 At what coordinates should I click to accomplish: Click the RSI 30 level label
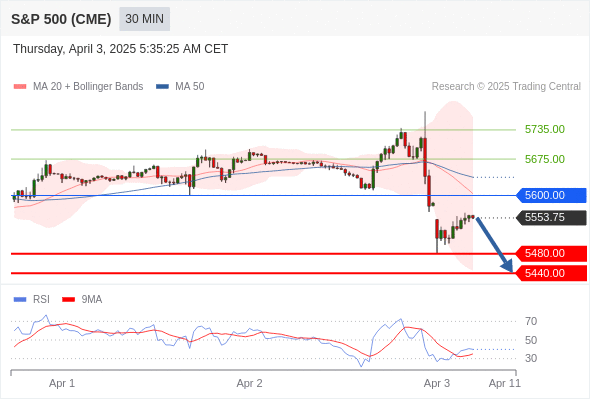(x=531, y=358)
